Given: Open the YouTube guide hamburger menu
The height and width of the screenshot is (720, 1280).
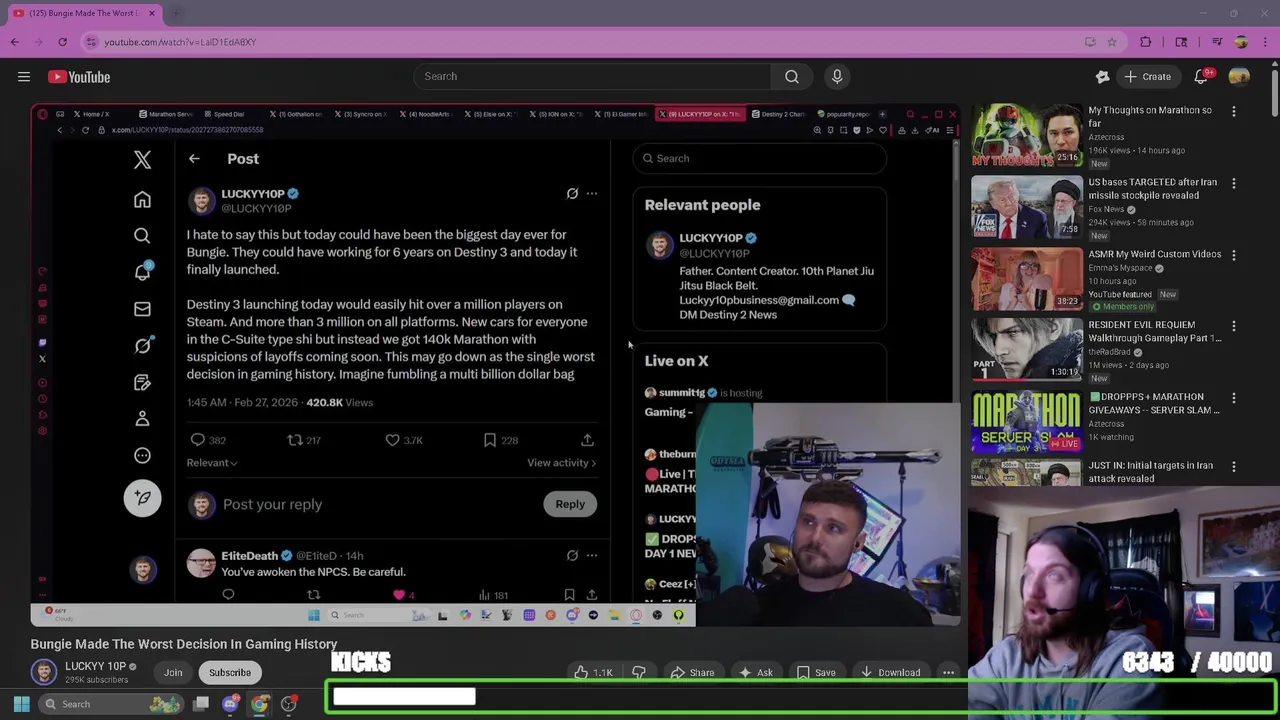Looking at the screenshot, I should [x=24, y=77].
